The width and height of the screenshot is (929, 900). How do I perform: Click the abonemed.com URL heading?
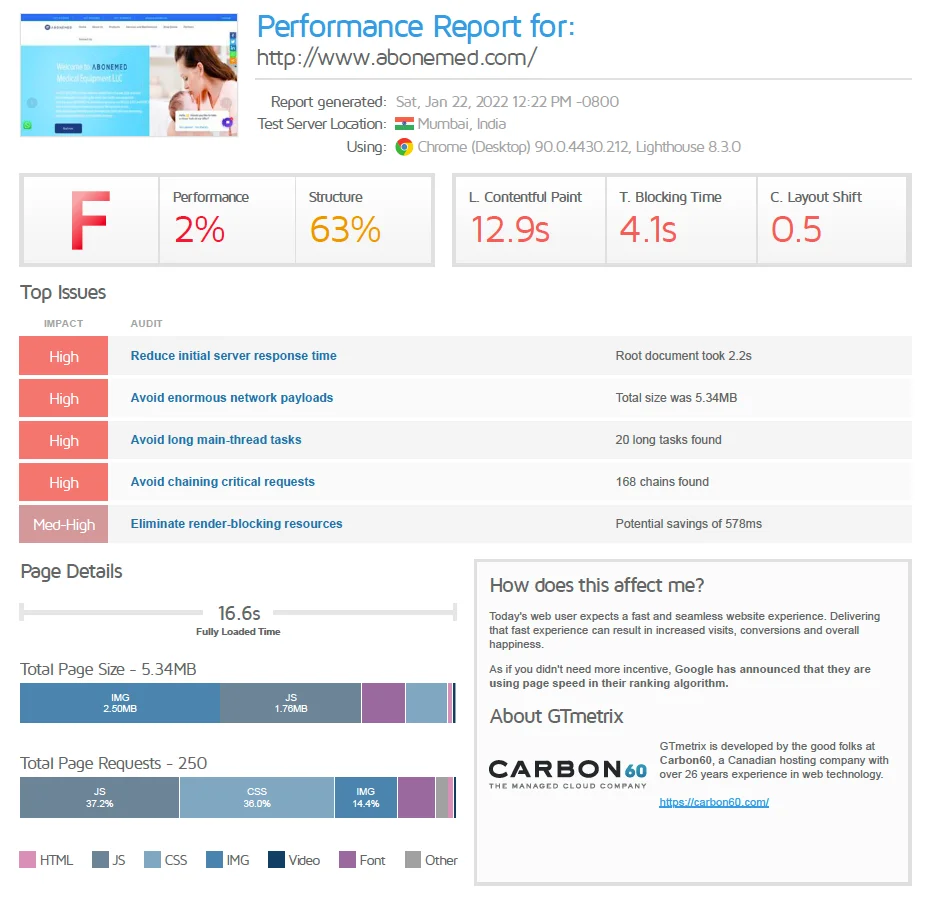pos(396,58)
